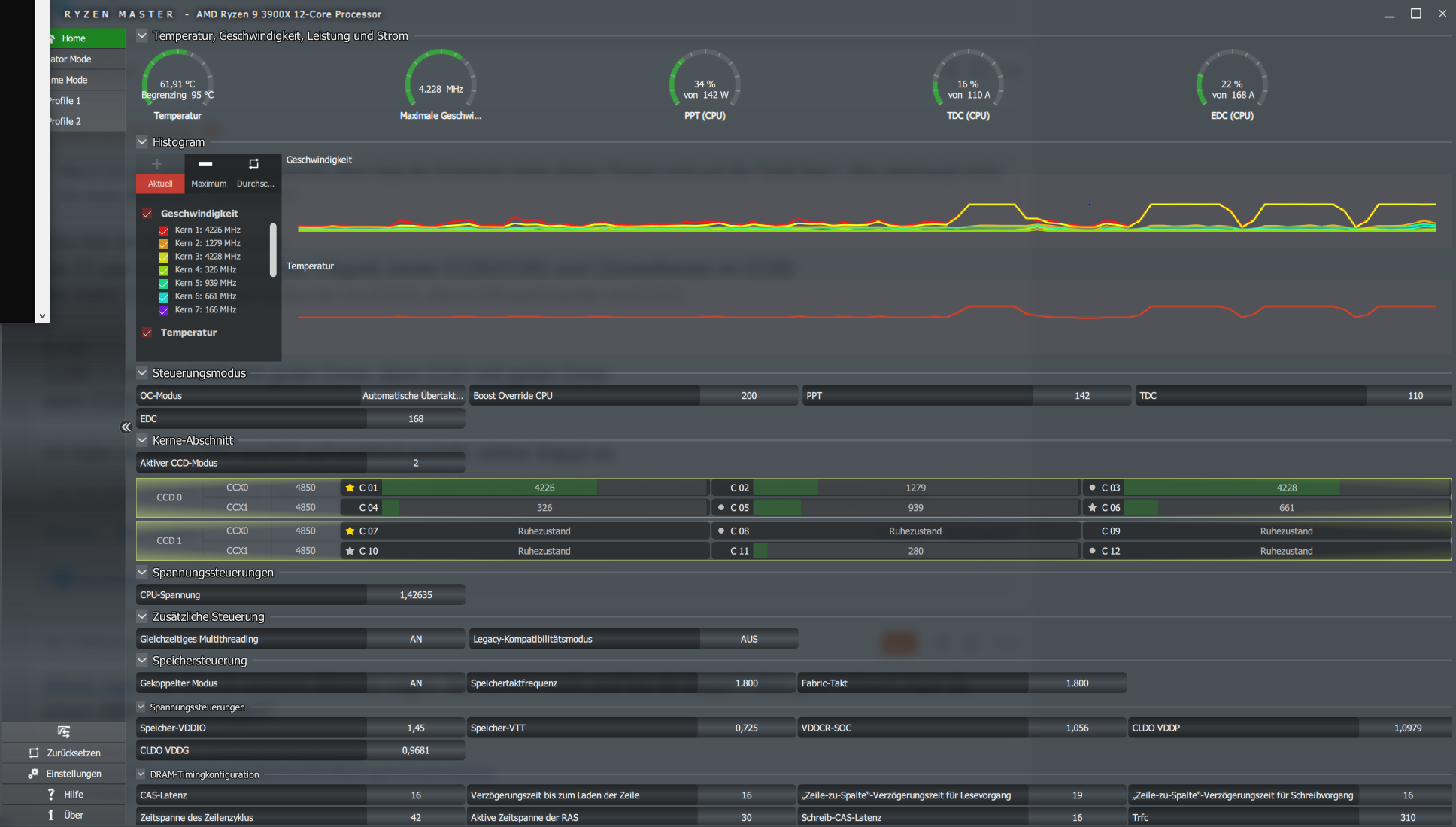
Task: Click the minus icon above the Maximum tab
Action: pyautogui.click(x=205, y=163)
